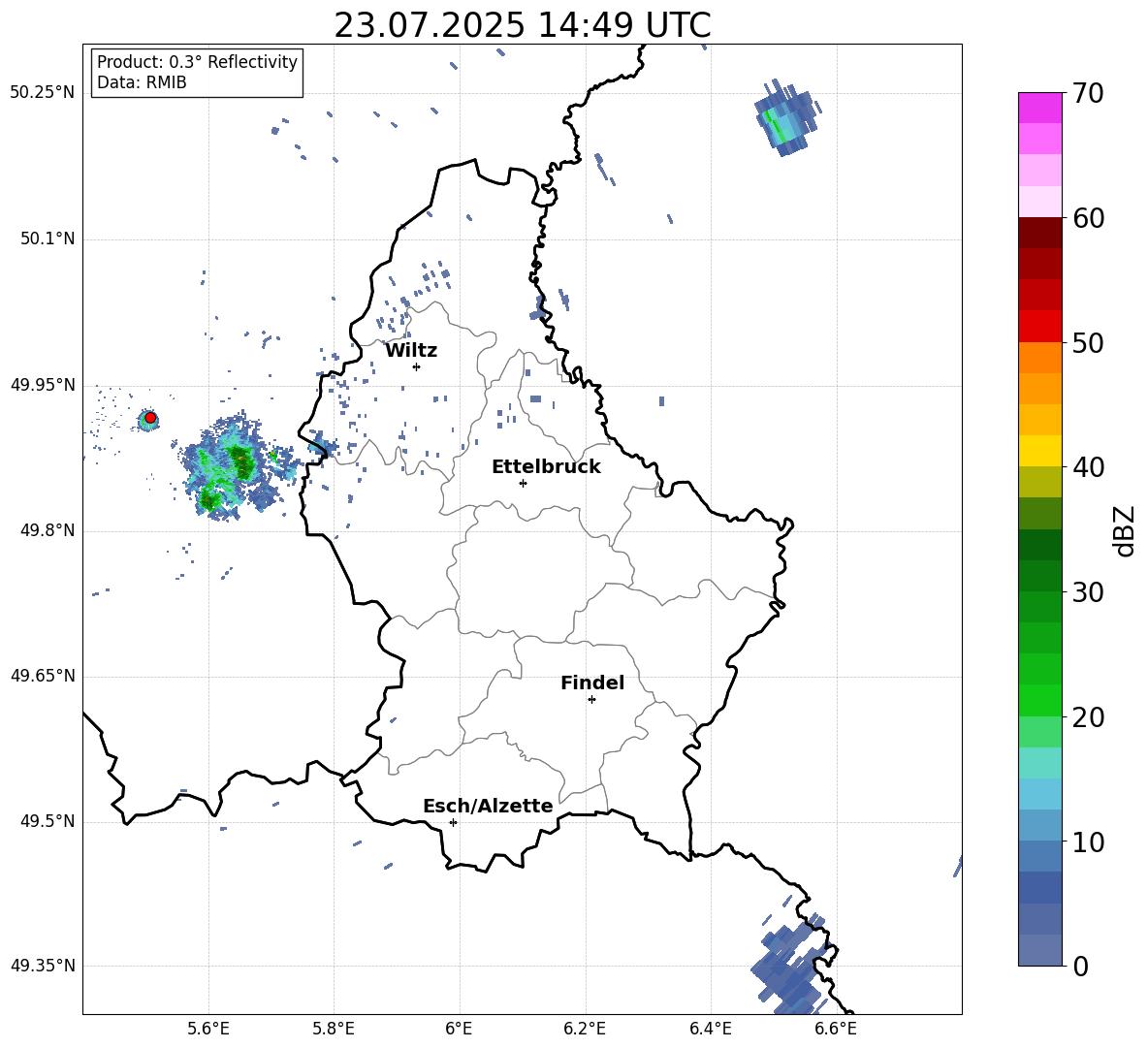Click the Product: 0.3° Reflectivity text
This screenshot has width=1148, height=1048.
click(x=197, y=62)
